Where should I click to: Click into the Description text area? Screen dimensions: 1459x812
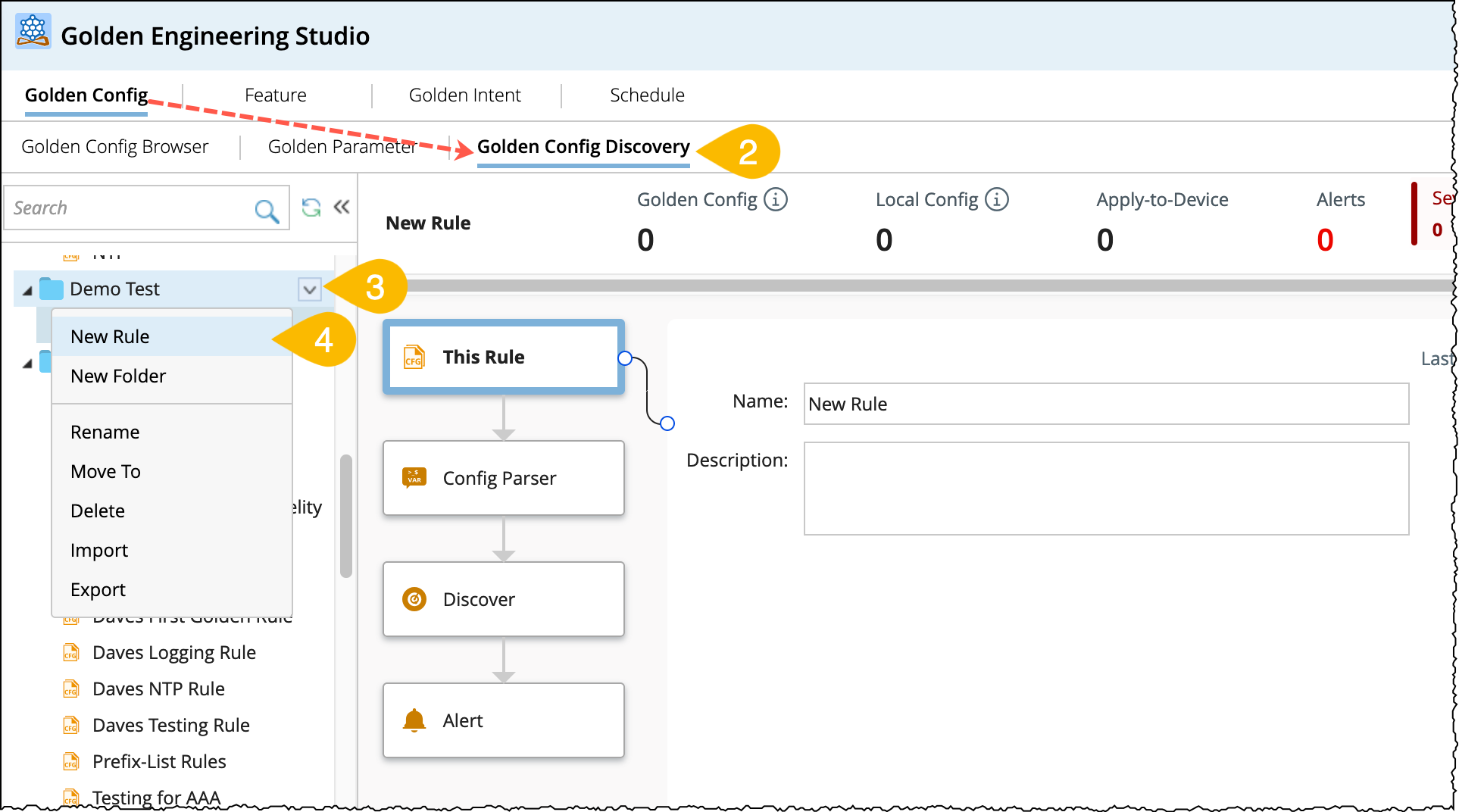click(1105, 489)
